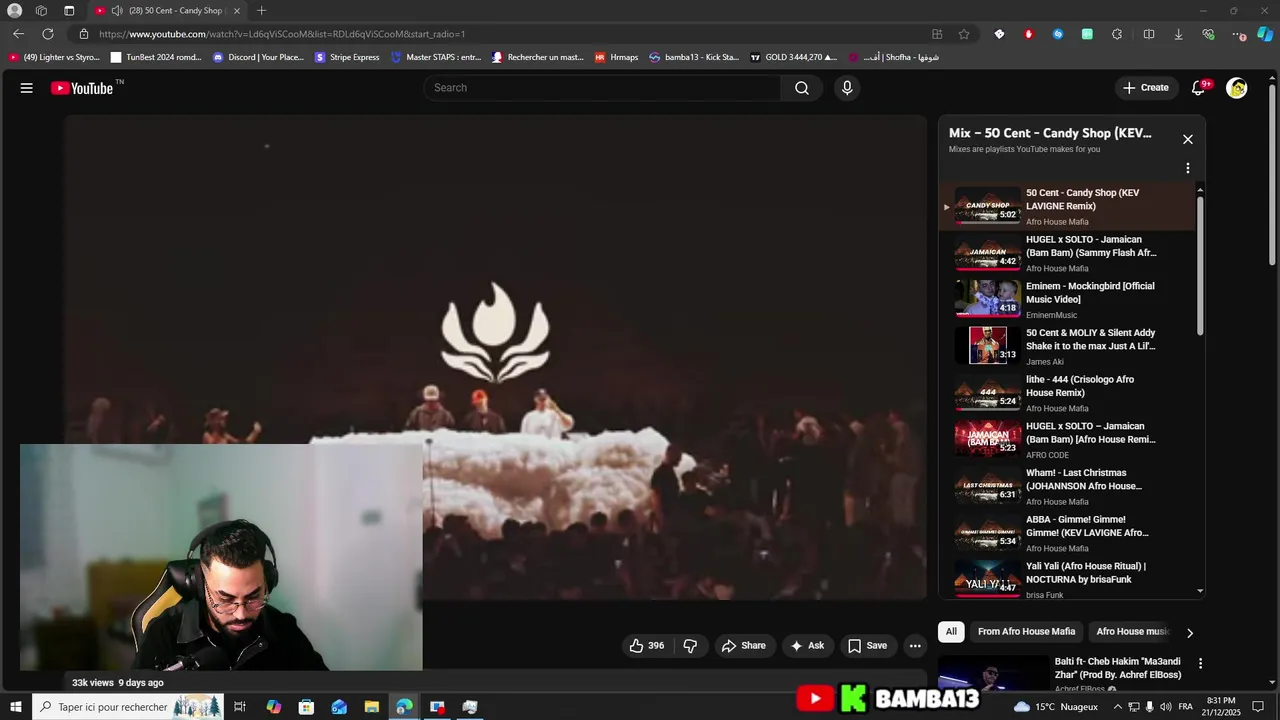Mute the tab via speaker icon
This screenshot has height=720, width=1280.
click(117, 11)
